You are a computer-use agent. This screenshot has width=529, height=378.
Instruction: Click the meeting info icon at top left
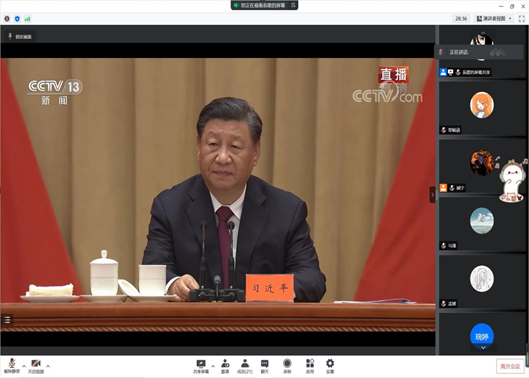click(7, 19)
